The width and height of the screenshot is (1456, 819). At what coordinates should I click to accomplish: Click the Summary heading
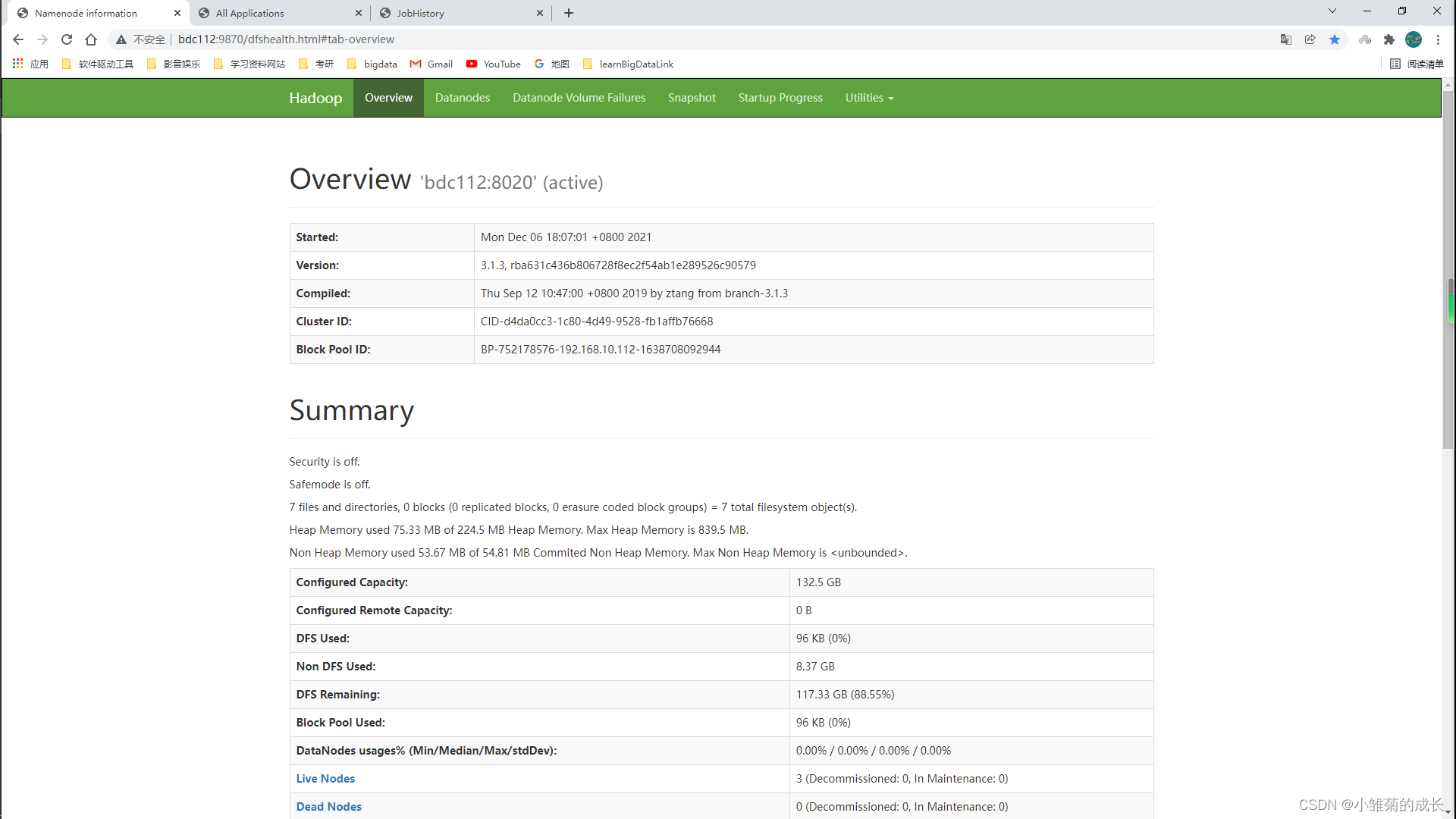352,410
